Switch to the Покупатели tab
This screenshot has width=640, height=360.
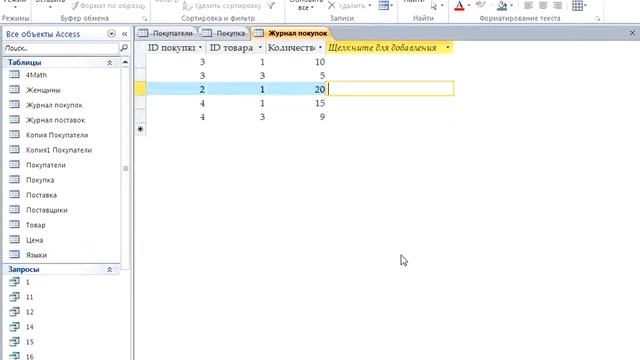166,33
